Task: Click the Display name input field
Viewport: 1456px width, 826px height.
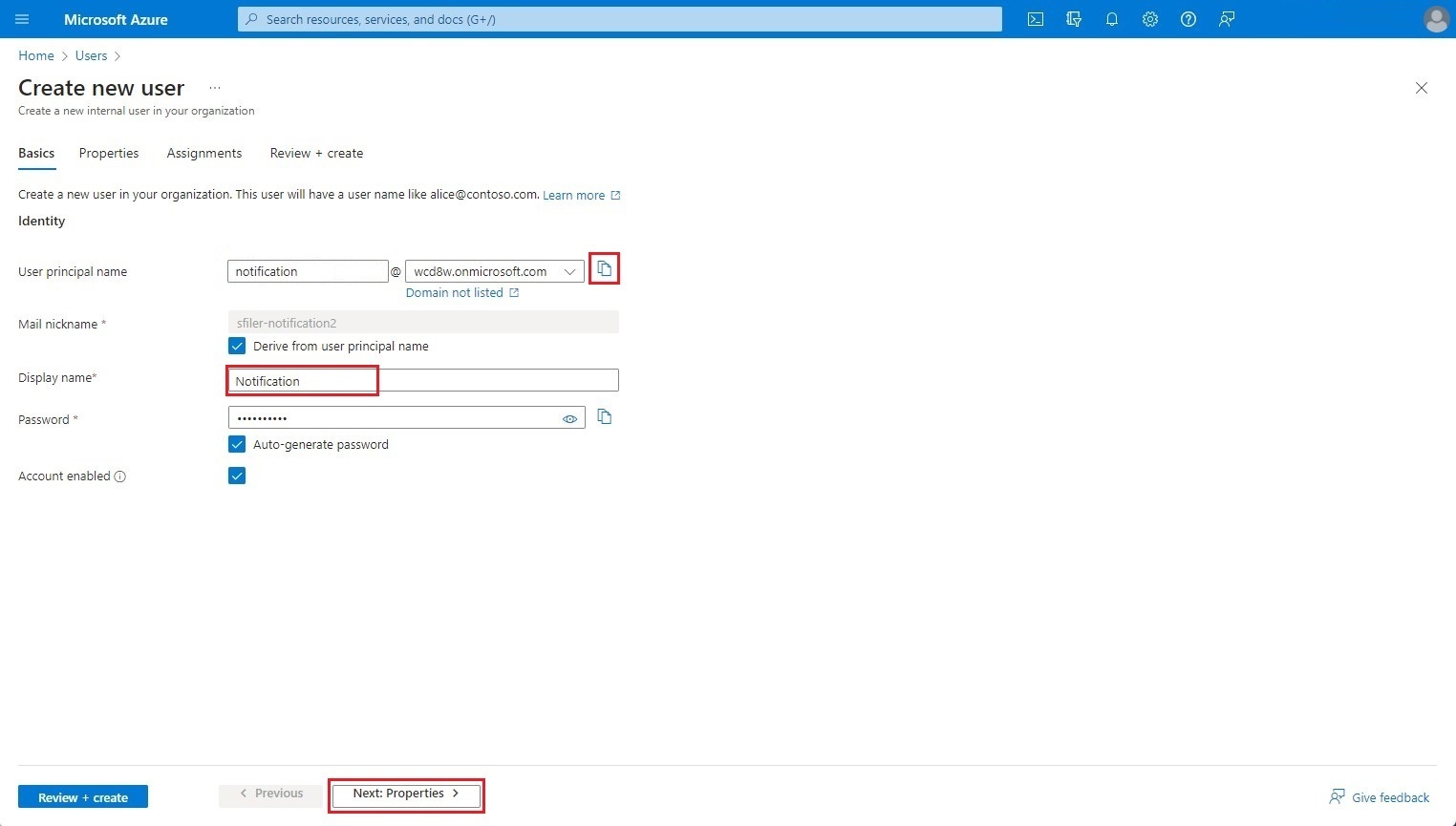Action: coord(301,380)
